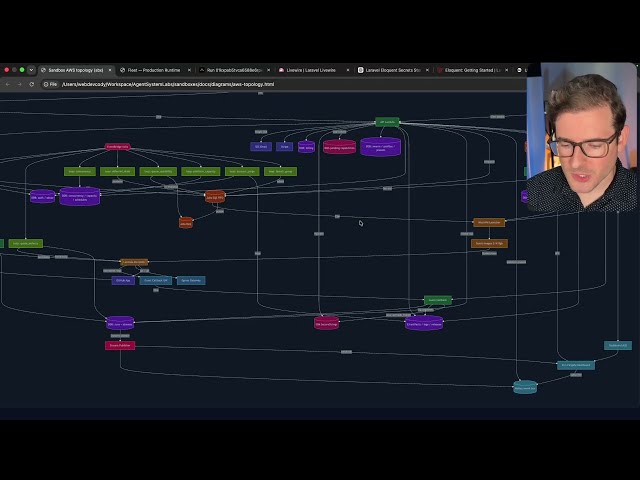Select the DDB: auth / rebac cylinder
640x480 pixels.
click(42, 197)
